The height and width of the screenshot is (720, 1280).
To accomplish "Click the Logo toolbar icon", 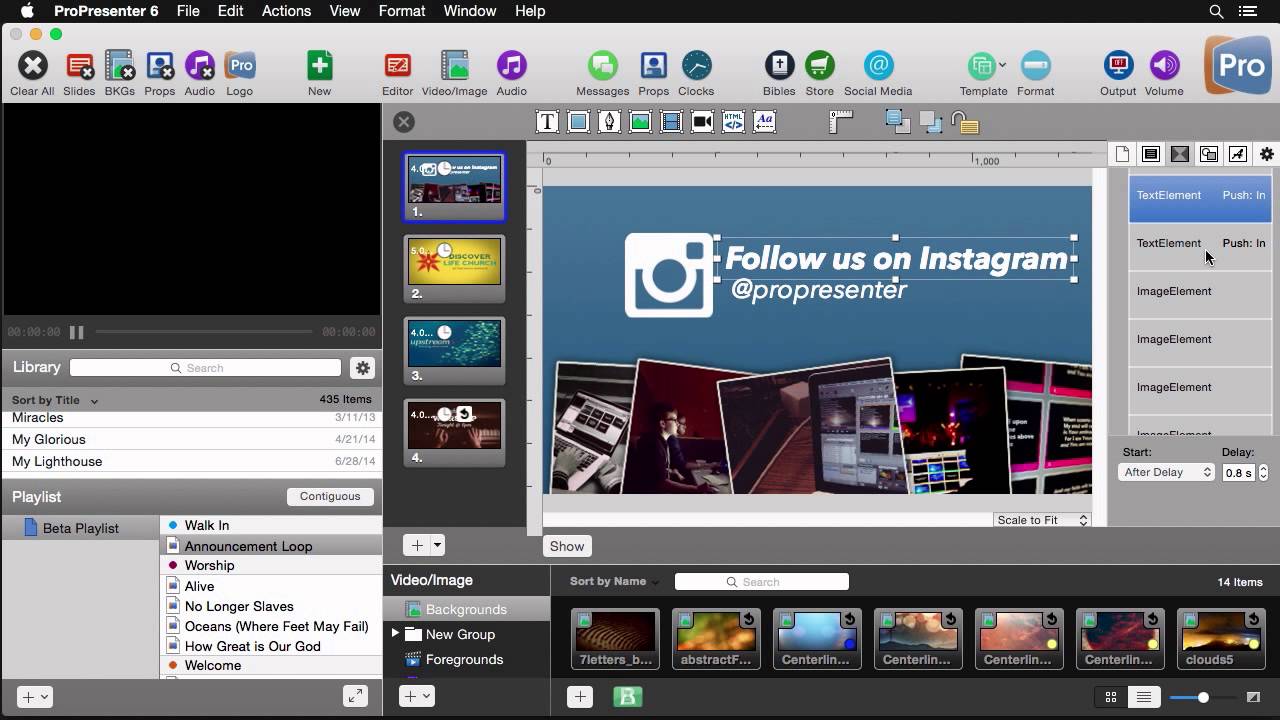I will 240,66.
